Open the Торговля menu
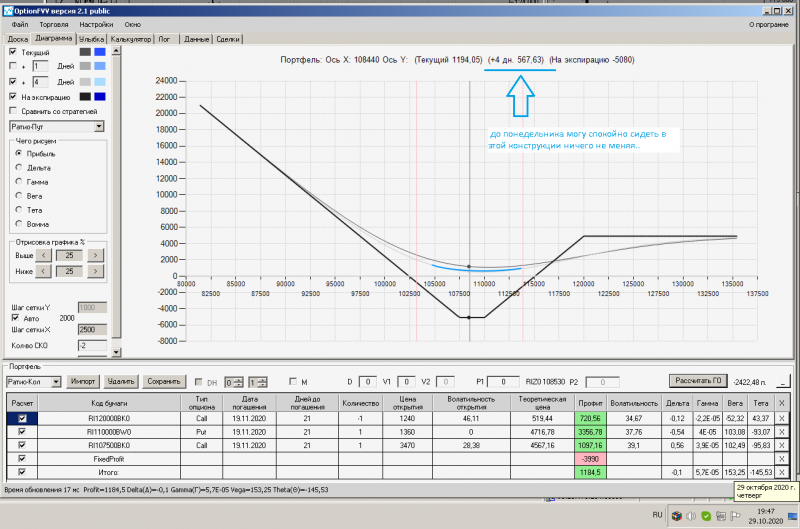This screenshot has height=529, width=800. [52, 22]
